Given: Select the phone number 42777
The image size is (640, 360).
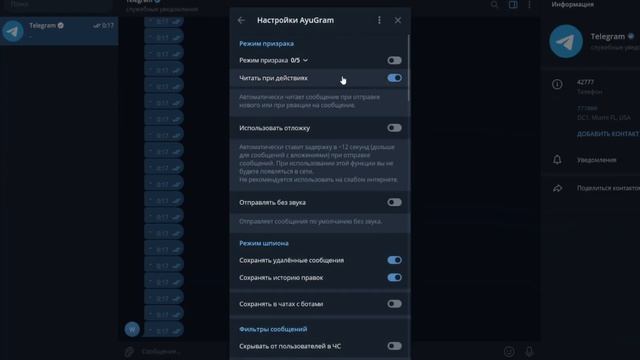Looking at the screenshot, I should pos(585,82).
